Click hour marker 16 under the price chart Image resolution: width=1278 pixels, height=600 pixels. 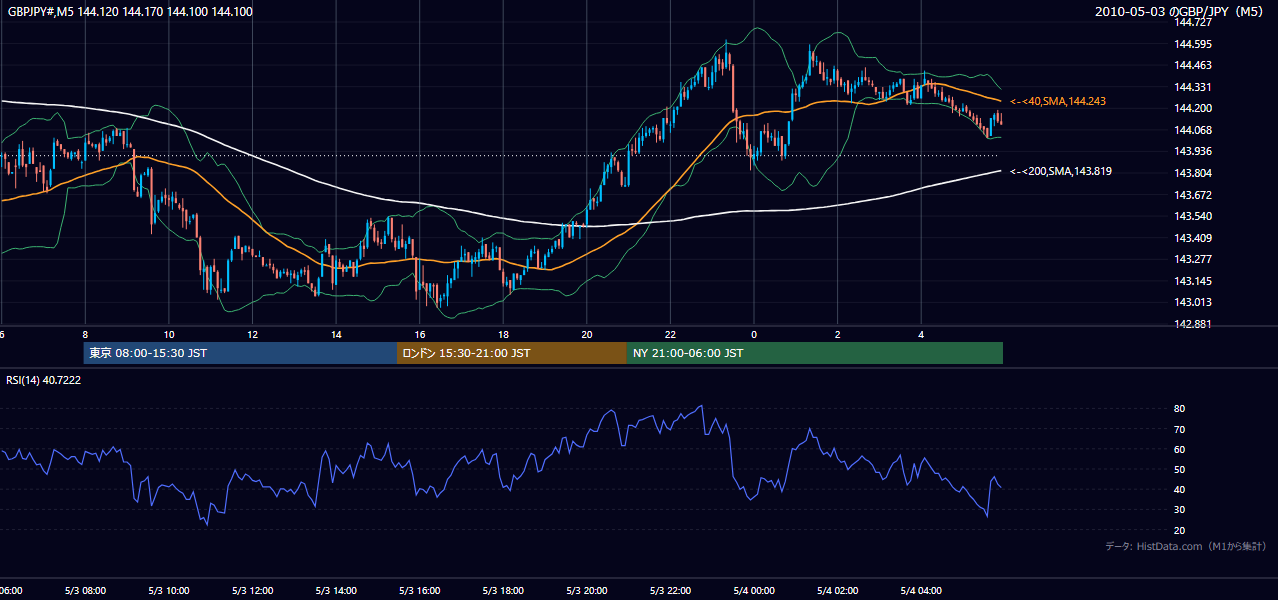click(420, 334)
